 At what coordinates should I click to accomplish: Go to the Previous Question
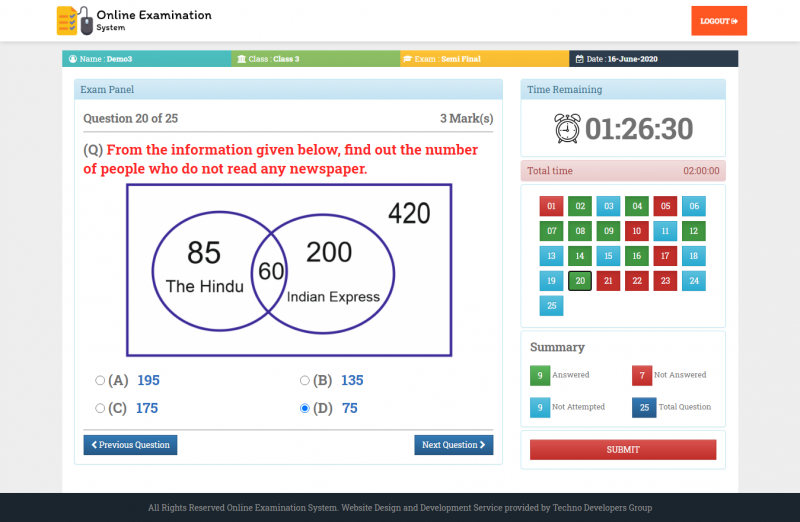[x=130, y=445]
